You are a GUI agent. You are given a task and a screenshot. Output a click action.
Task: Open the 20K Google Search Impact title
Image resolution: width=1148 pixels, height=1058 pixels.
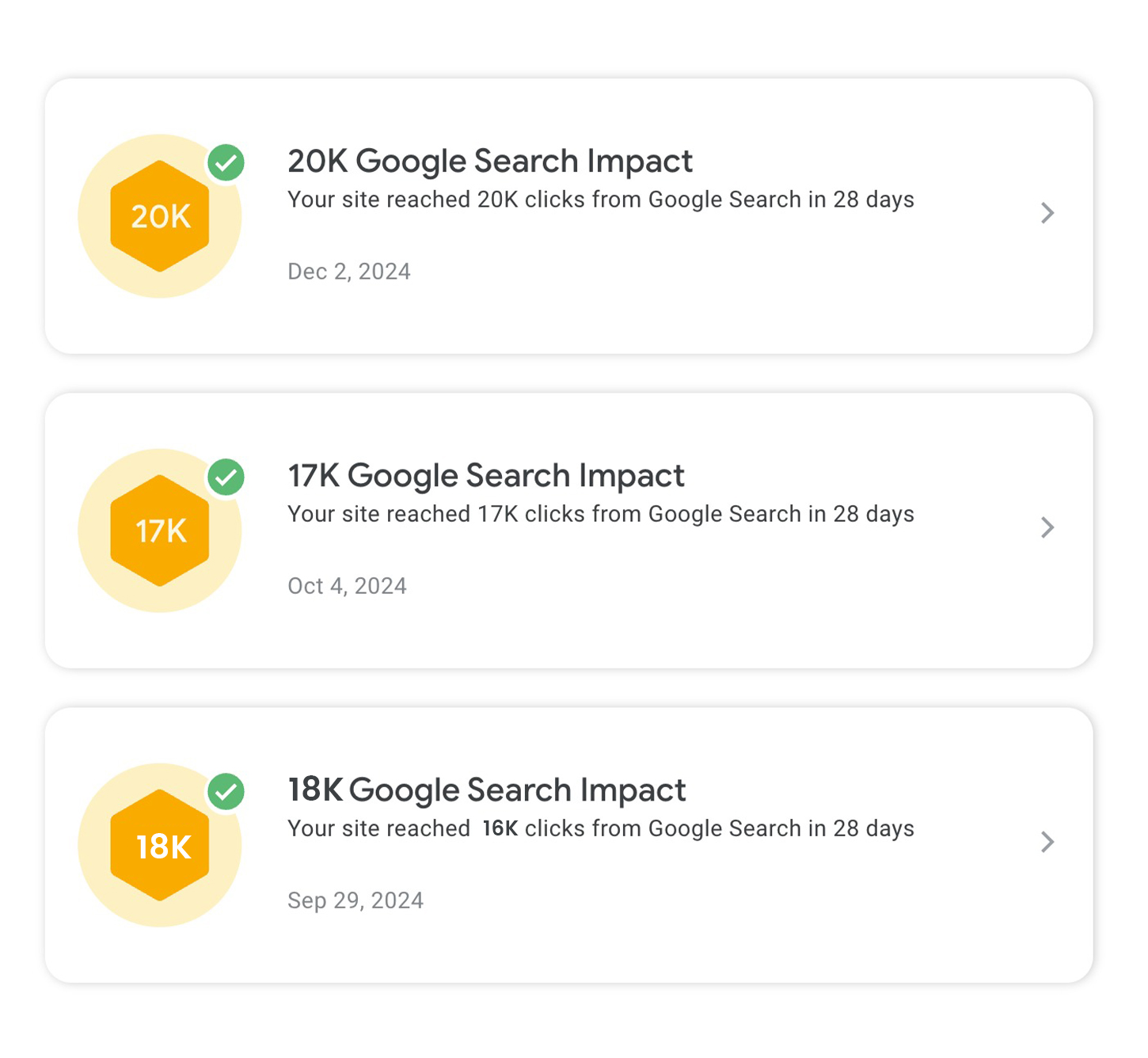(x=489, y=162)
